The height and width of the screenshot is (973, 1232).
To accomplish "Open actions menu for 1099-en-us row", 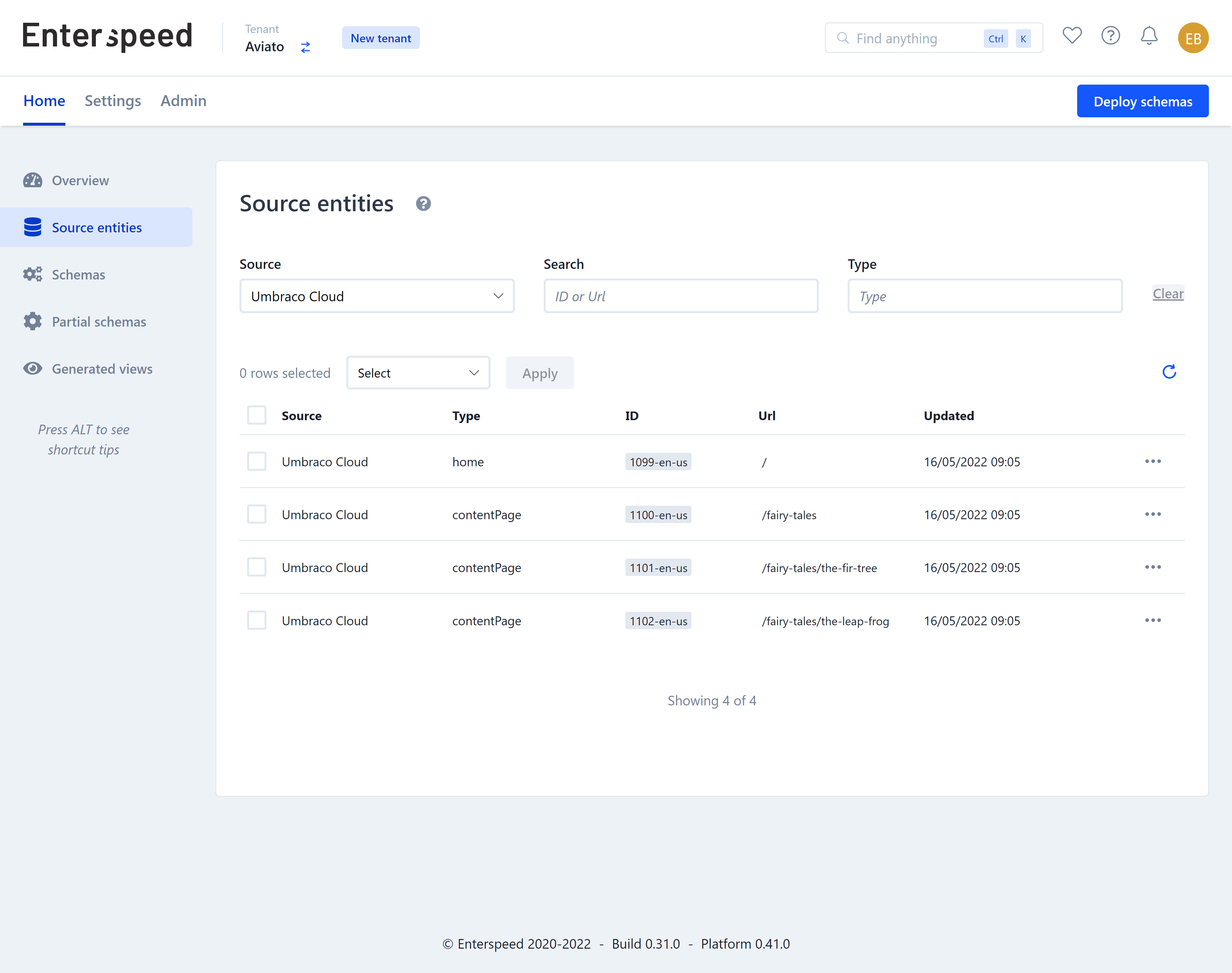I will click(1152, 462).
